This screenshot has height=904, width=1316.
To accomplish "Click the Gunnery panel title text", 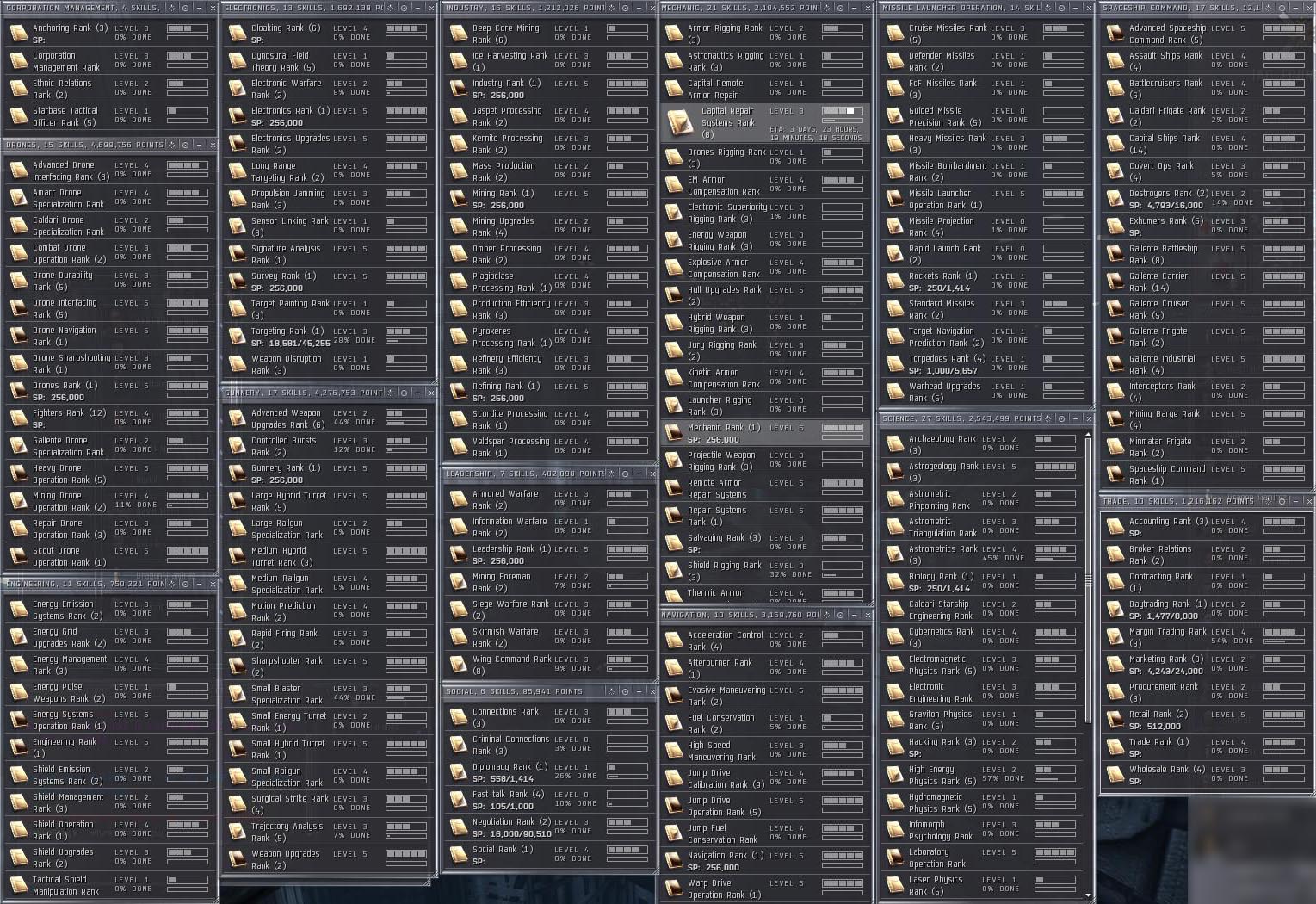I will (x=304, y=393).
